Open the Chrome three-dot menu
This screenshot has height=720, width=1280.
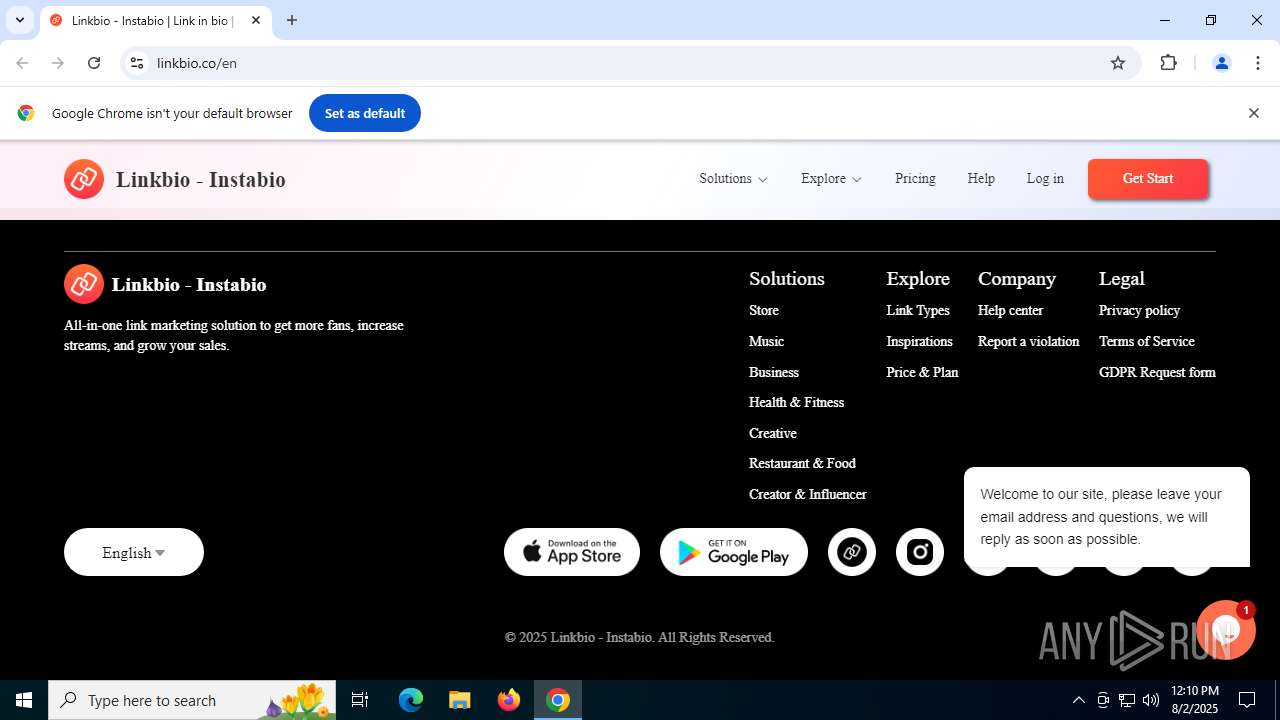pos(1258,63)
